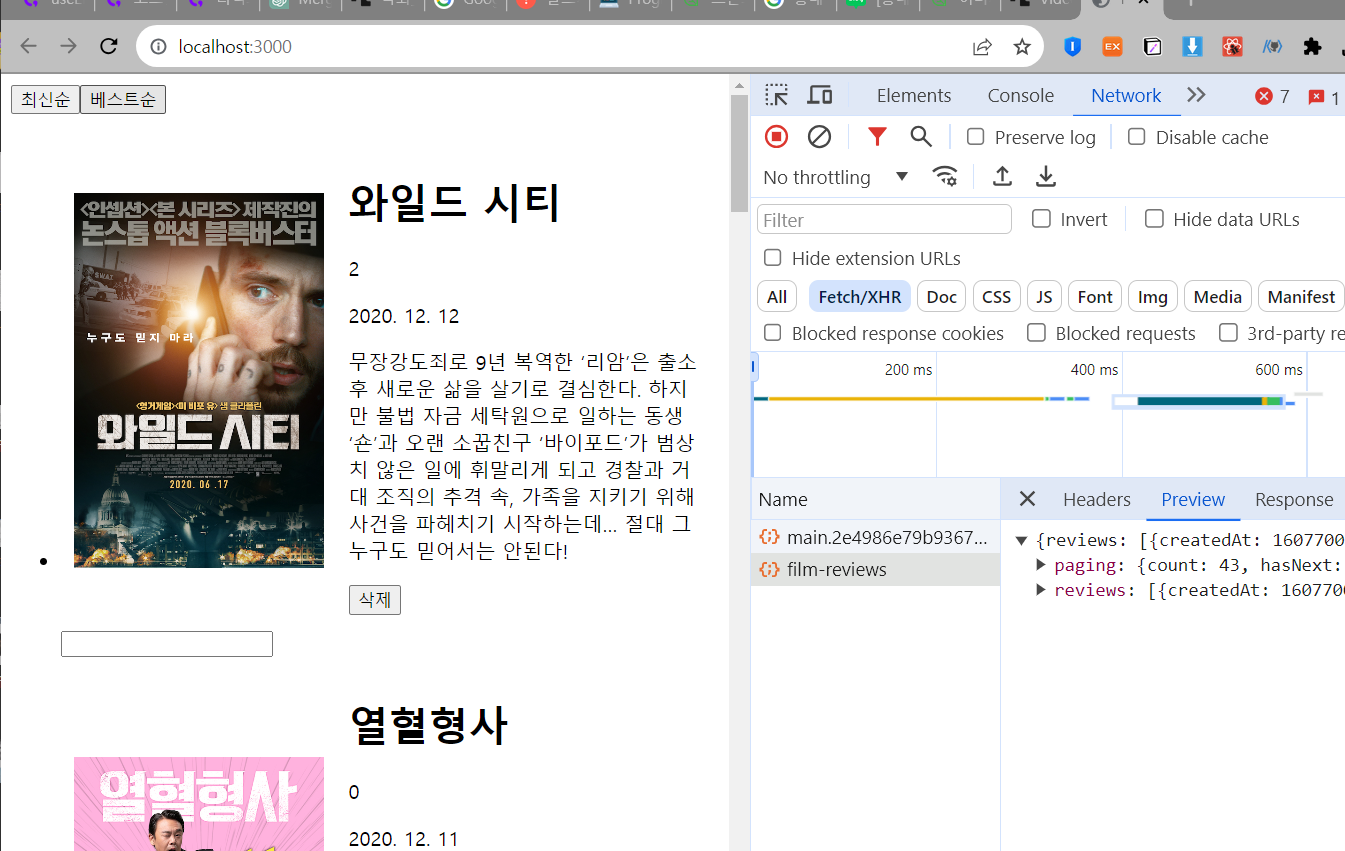Click the red error count badge
The width and height of the screenshot is (1345, 851).
point(1272,96)
